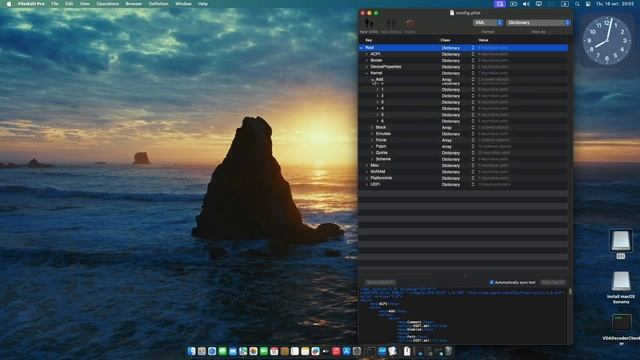Click the Sync outline button

coord(380,282)
